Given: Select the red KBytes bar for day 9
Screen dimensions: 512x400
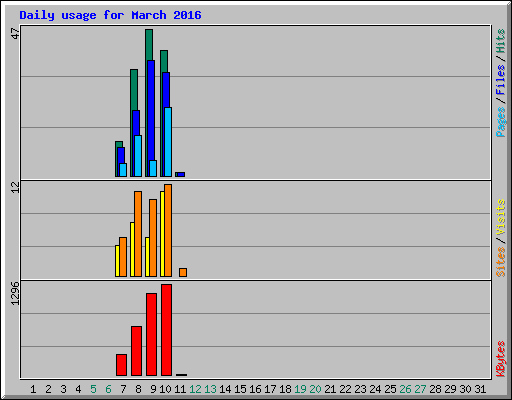Looking at the screenshot, I should 151,334.
